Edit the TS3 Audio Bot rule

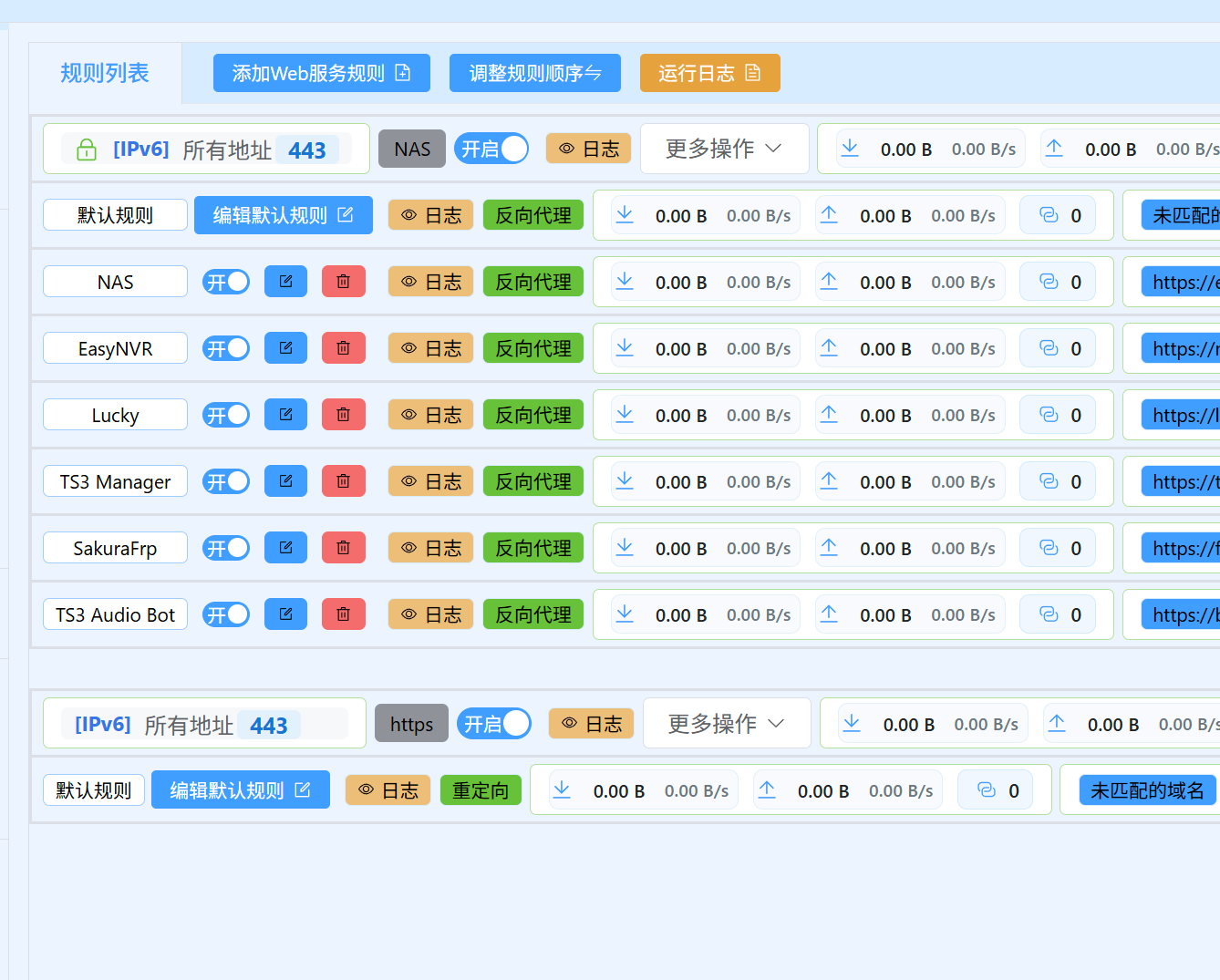pos(285,614)
